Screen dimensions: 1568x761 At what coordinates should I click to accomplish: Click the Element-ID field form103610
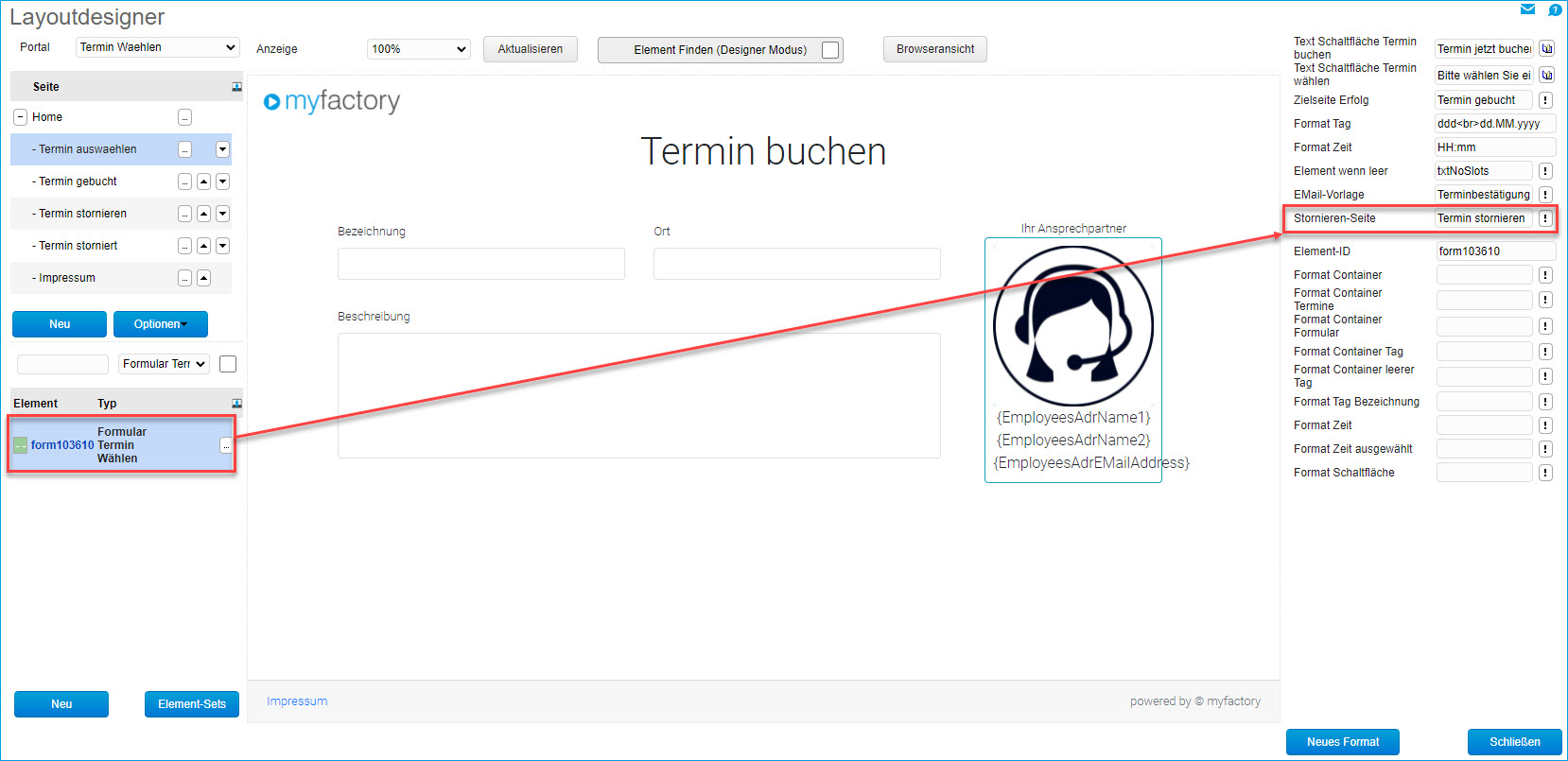click(x=1496, y=251)
